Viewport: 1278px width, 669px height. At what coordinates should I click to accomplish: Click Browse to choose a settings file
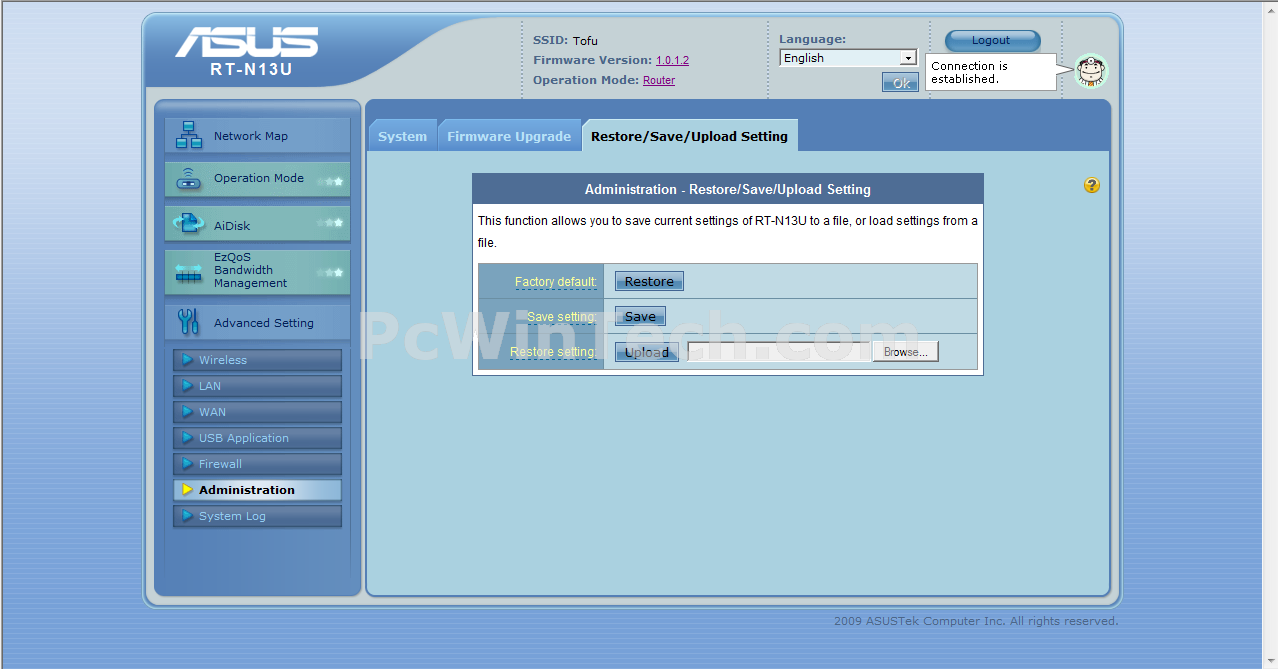tap(906, 352)
